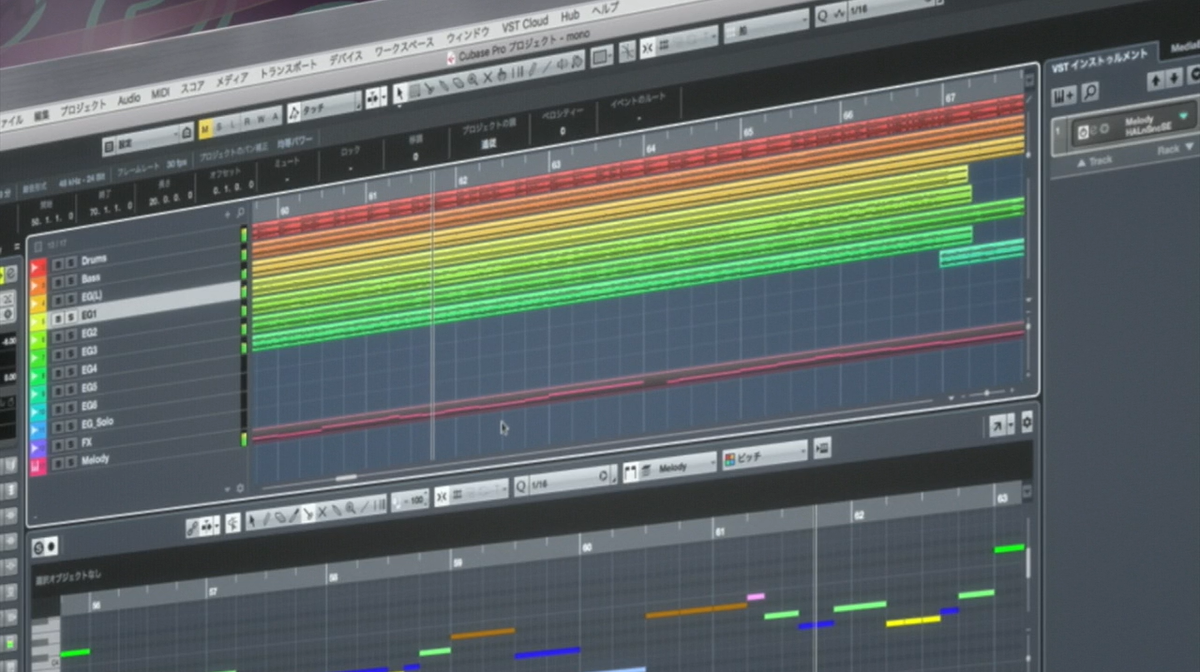The image size is (1200, 672).
Task: Click the orange note in key editor
Action: point(696,609)
